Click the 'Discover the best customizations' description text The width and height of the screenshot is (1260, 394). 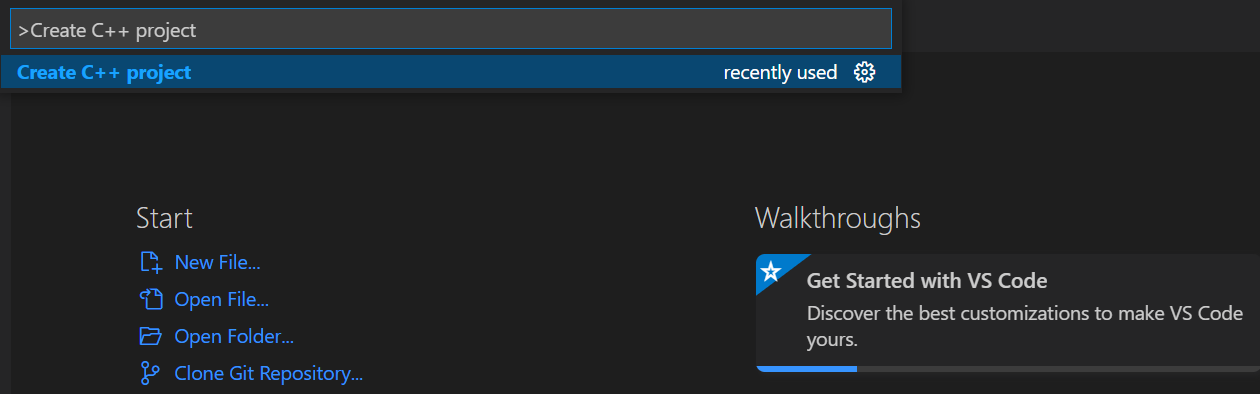click(x=1025, y=326)
